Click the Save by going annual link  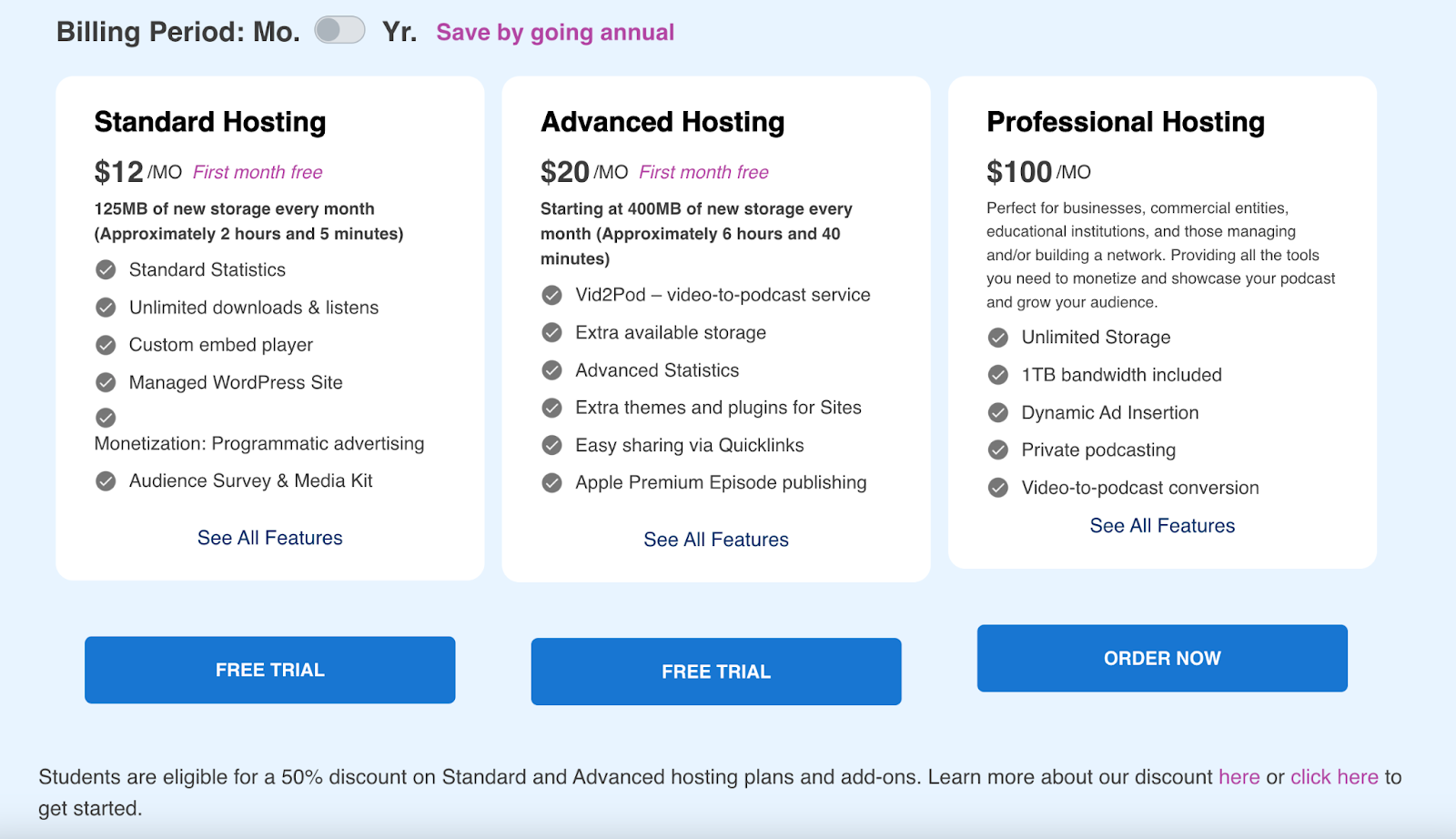pos(555,32)
